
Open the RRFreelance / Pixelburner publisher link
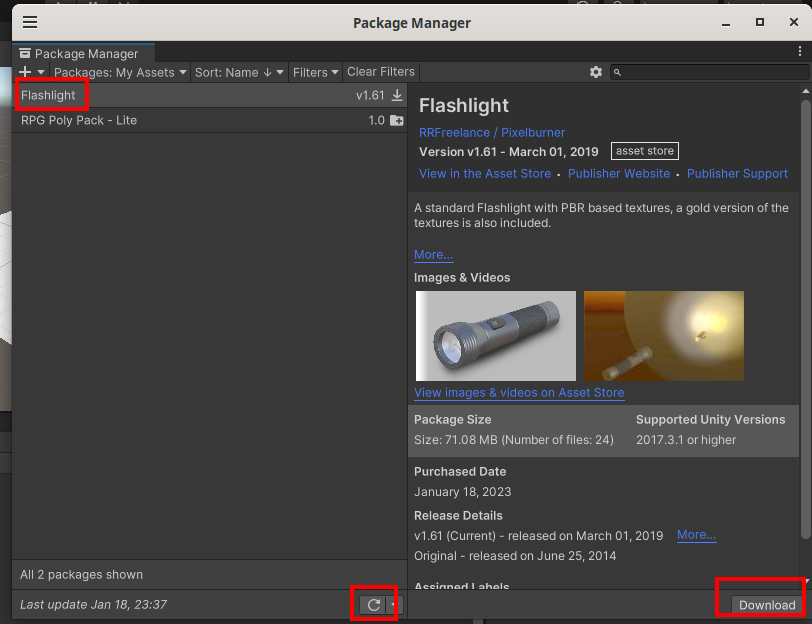[492, 132]
